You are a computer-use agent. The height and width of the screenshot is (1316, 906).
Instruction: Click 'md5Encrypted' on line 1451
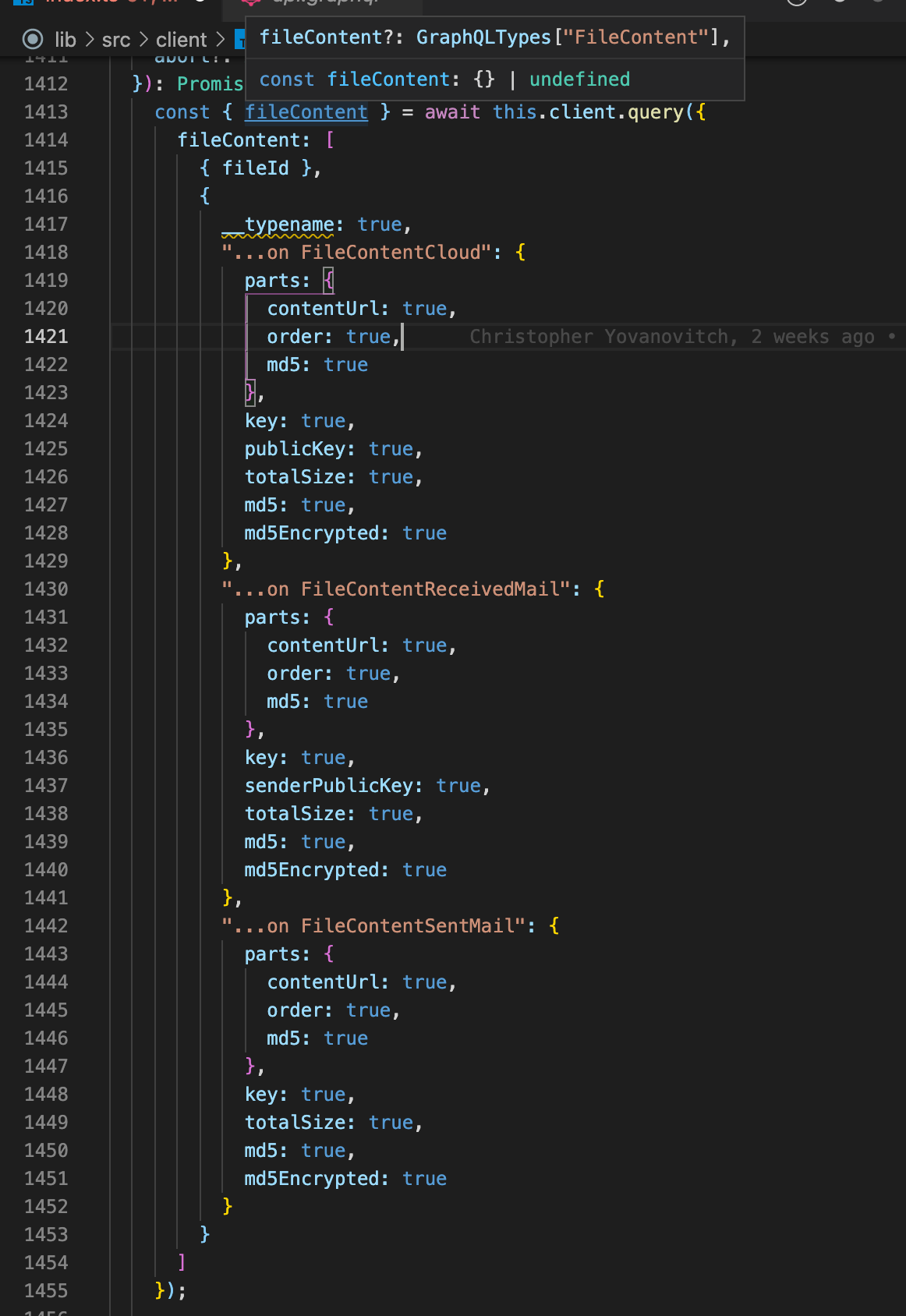(x=312, y=1179)
